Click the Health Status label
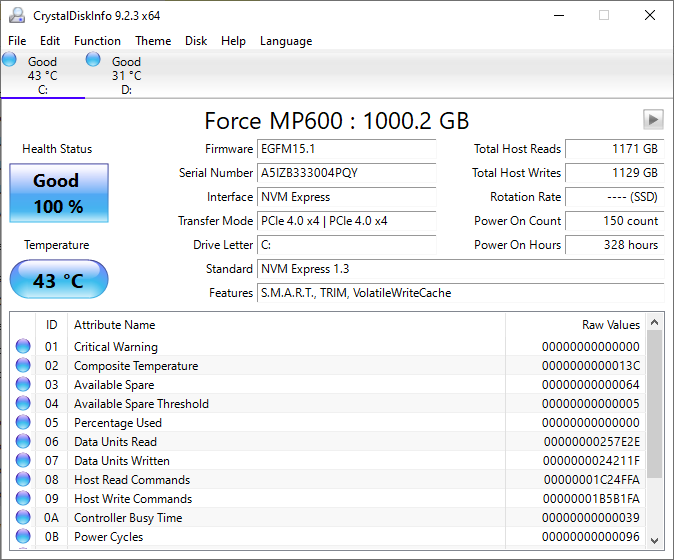The image size is (674, 560). coord(57,149)
